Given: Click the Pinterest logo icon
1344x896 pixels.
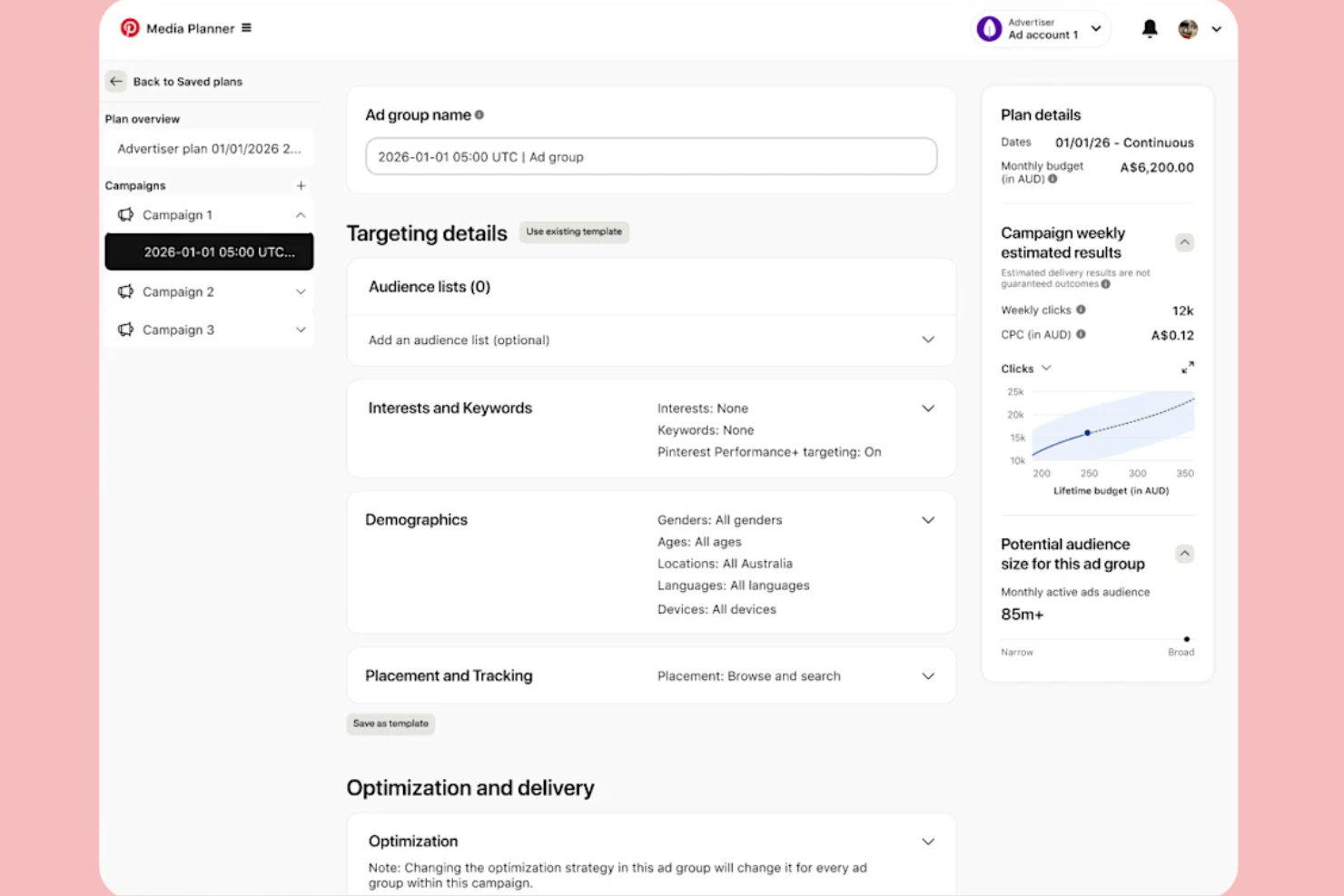Looking at the screenshot, I should [x=130, y=28].
